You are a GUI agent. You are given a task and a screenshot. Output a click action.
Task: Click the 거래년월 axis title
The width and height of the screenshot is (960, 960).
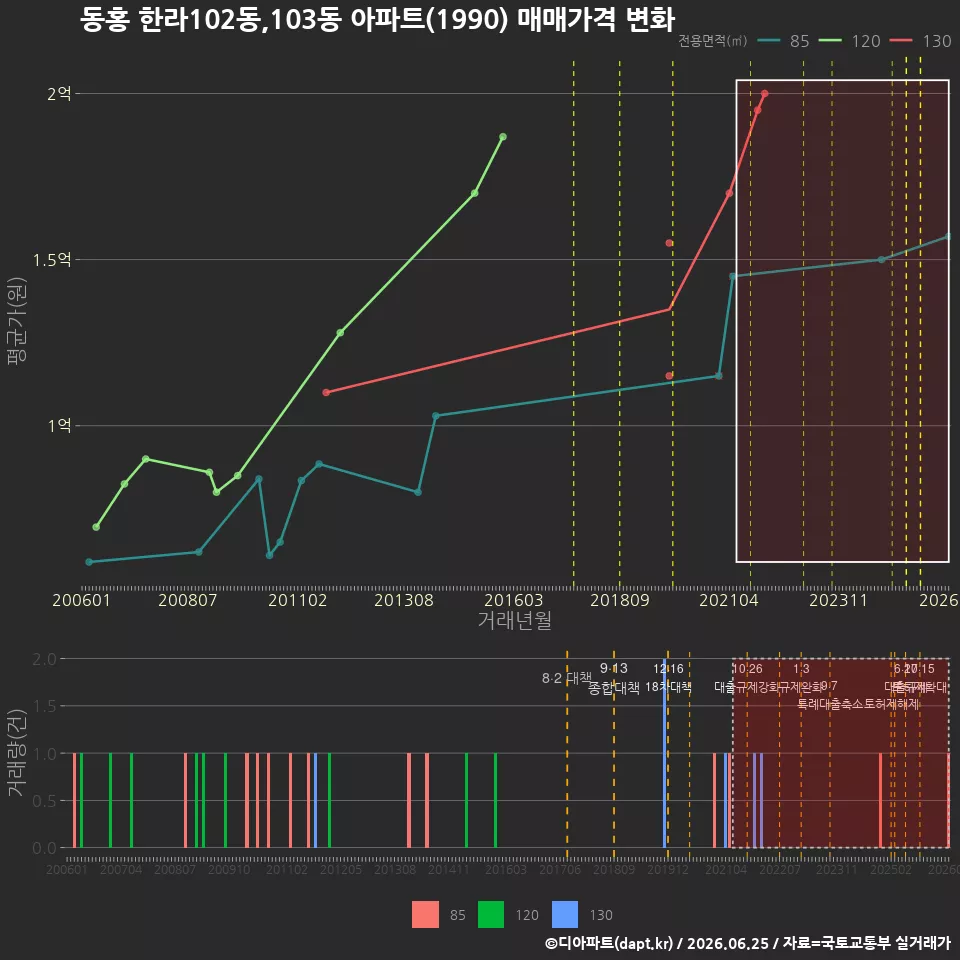[x=514, y=620]
